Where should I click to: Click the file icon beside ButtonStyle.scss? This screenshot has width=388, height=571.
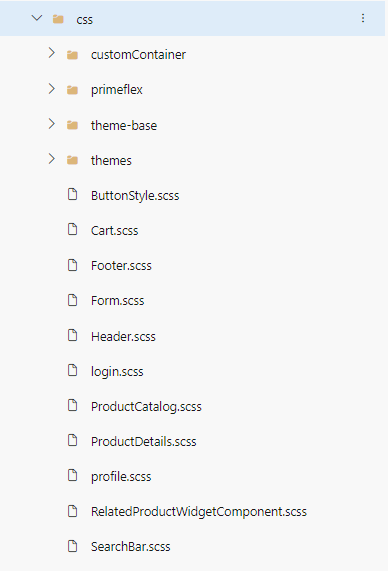pyautogui.click(x=73, y=194)
